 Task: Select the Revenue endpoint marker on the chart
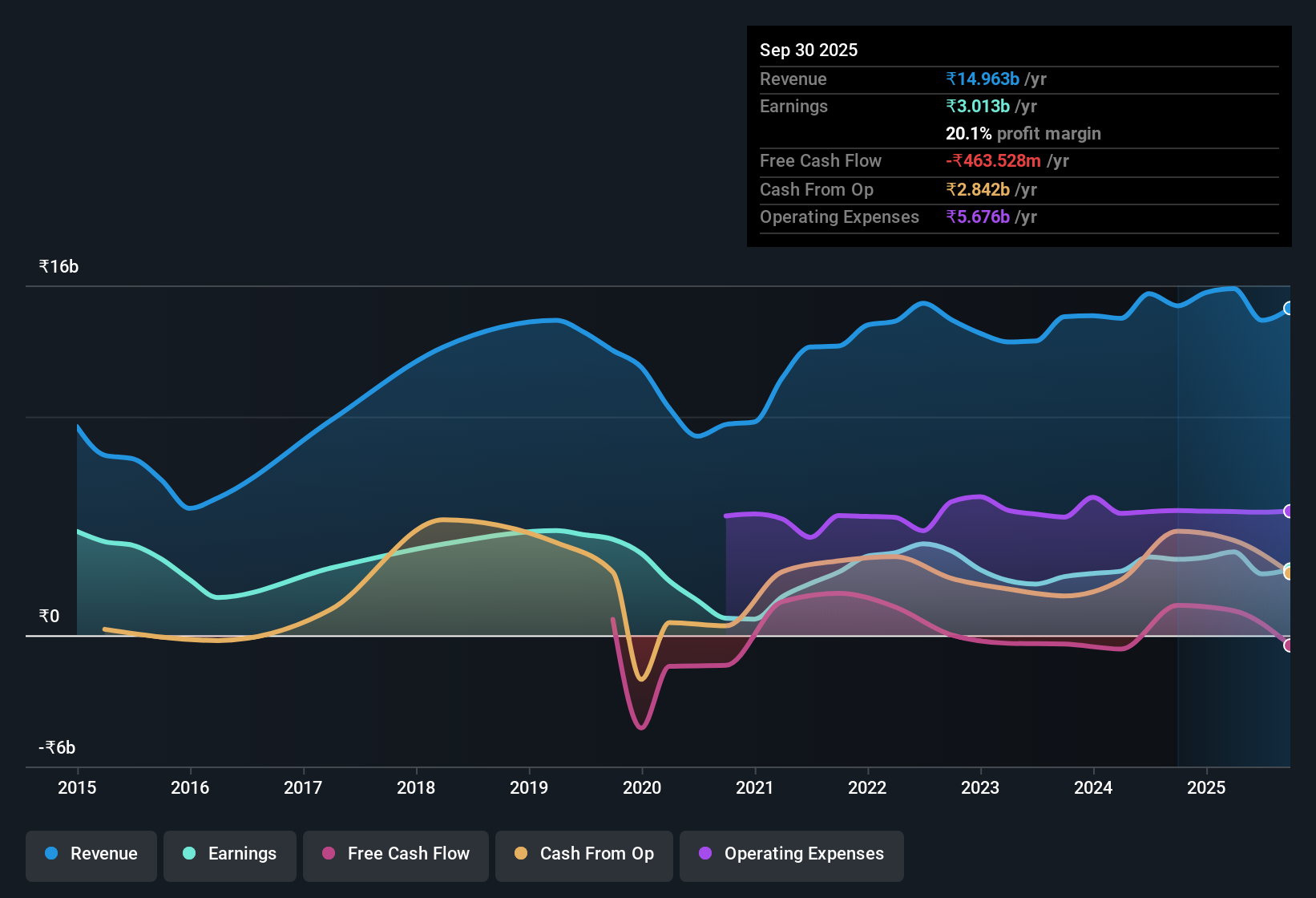(x=1289, y=308)
